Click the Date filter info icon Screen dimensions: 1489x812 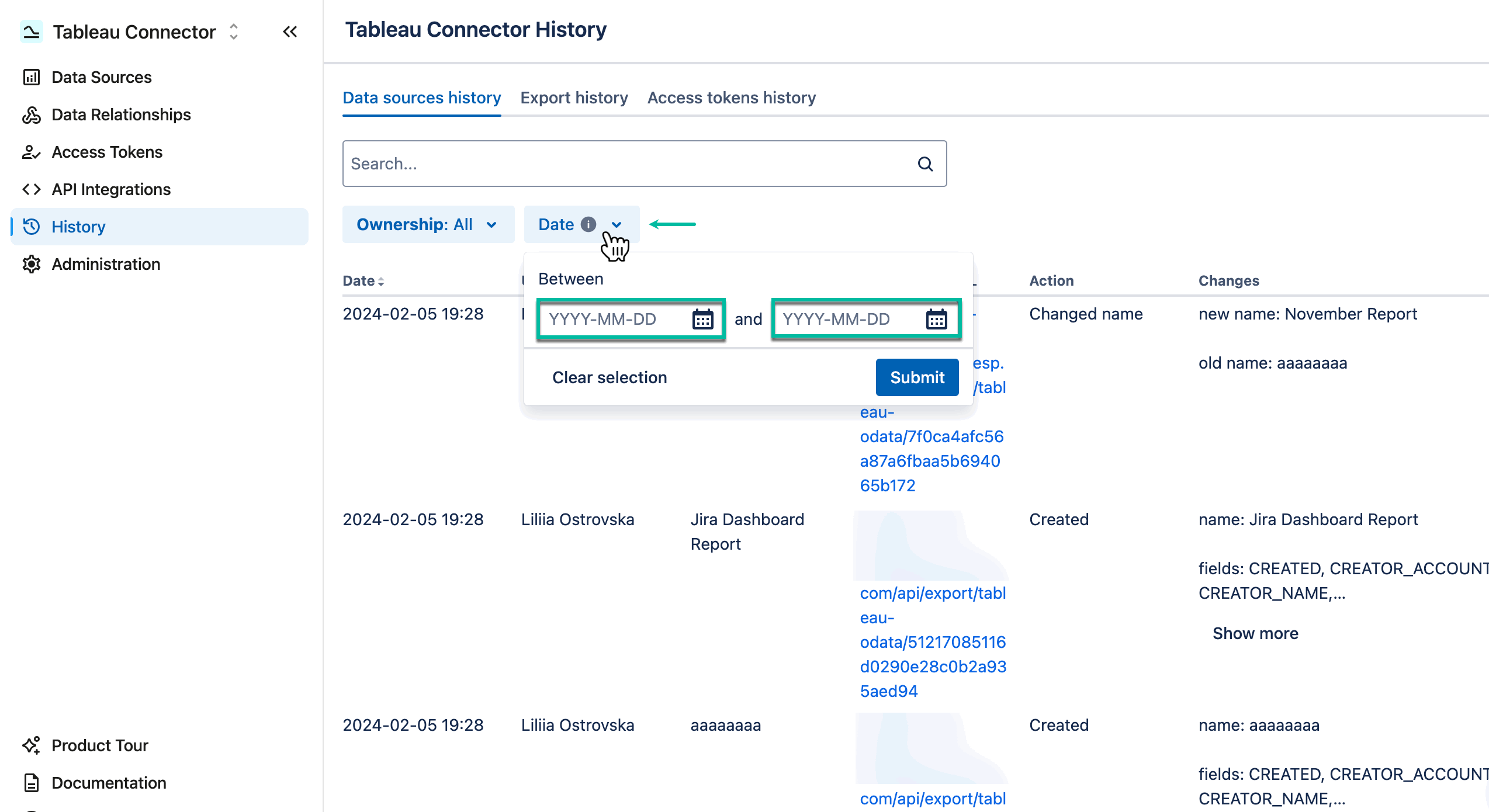[x=588, y=224]
